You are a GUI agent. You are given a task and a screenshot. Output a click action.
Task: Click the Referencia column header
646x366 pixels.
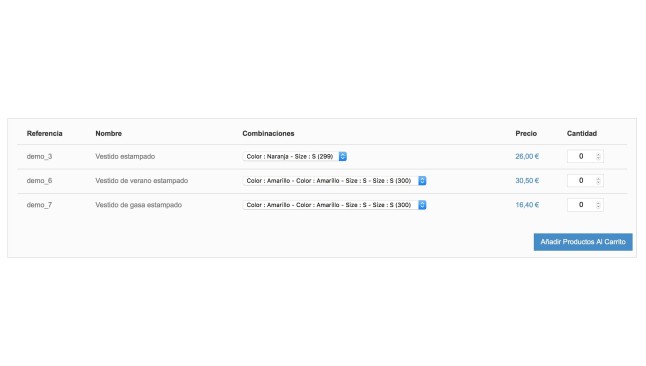44,134
